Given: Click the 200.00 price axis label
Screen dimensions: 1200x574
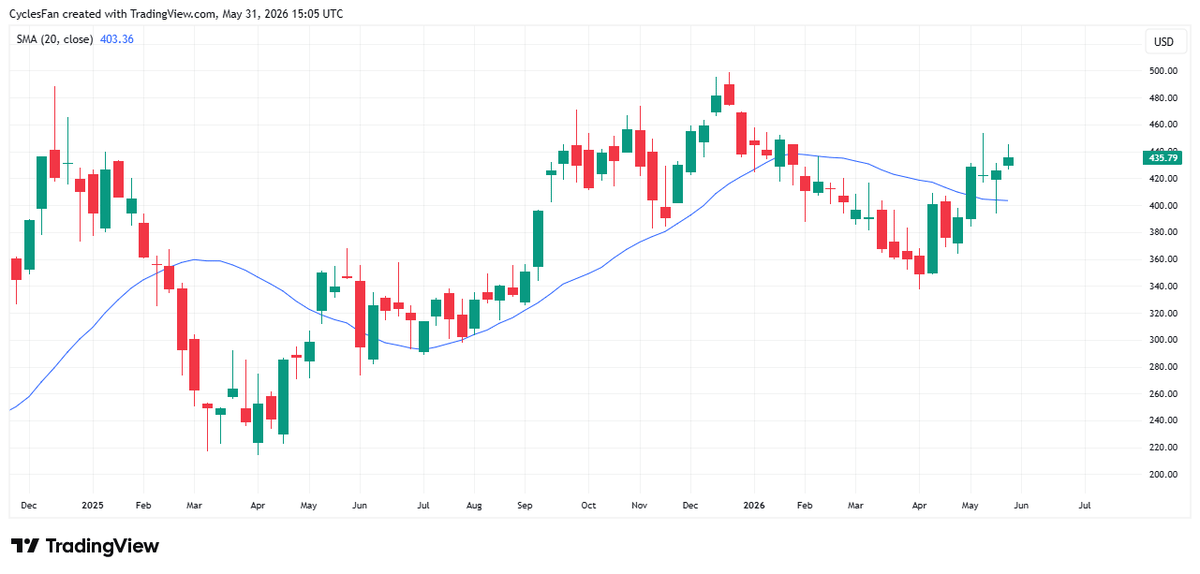Looking at the screenshot, I should click(x=1163, y=475).
